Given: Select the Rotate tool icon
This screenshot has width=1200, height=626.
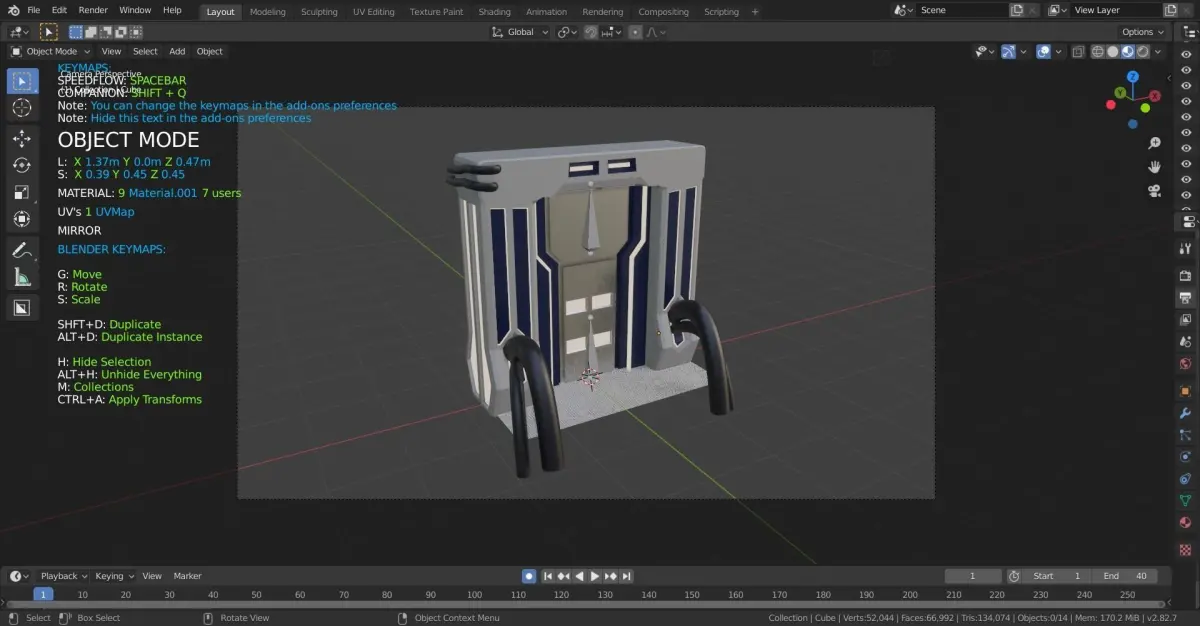Looking at the screenshot, I should [x=22, y=165].
